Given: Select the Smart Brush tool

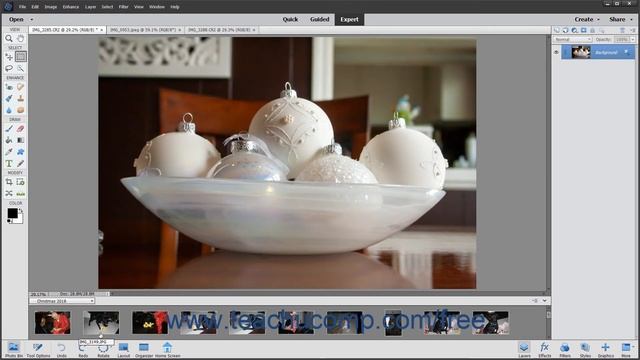Looking at the screenshot, I should click(x=9, y=98).
